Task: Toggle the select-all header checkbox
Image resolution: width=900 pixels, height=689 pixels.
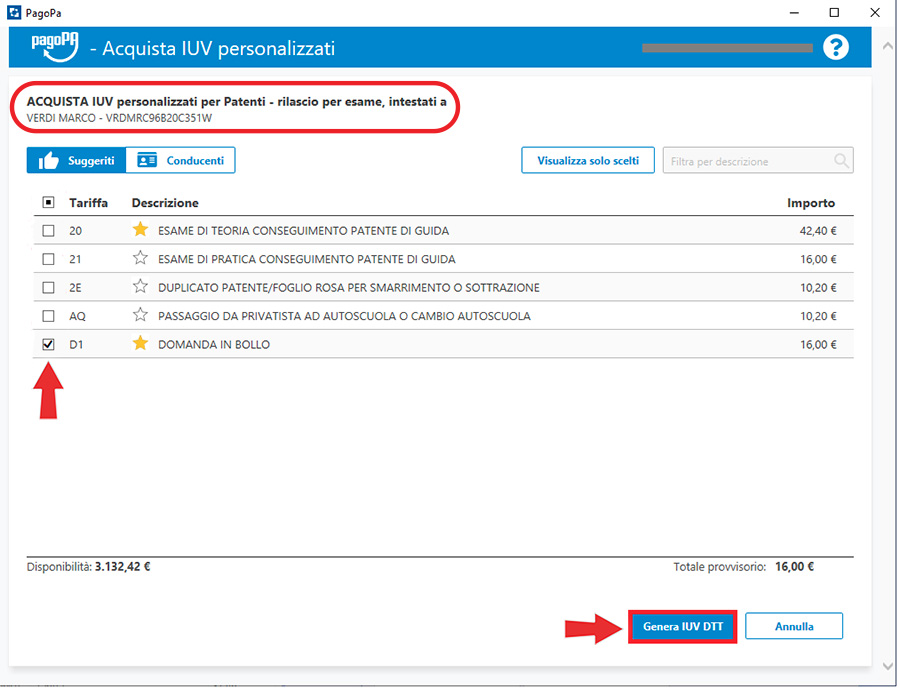Action: point(48,203)
